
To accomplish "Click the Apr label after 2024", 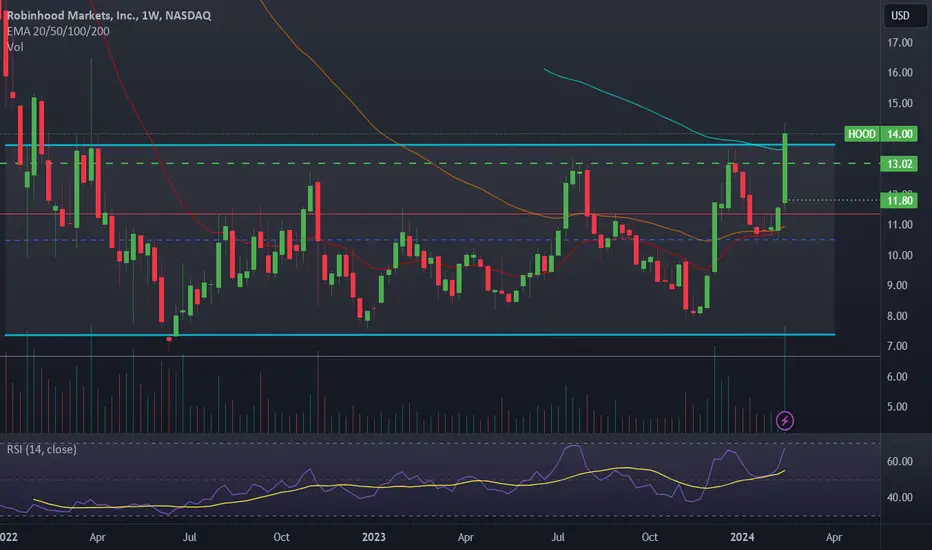I will pos(834,537).
